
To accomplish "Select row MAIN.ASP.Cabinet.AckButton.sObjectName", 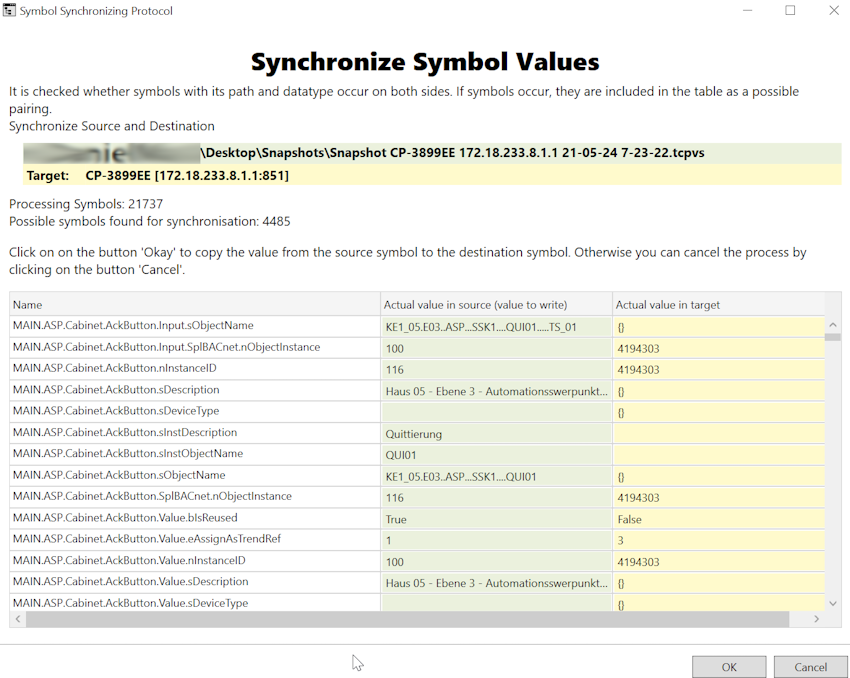I will pyautogui.click(x=417, y=476).
